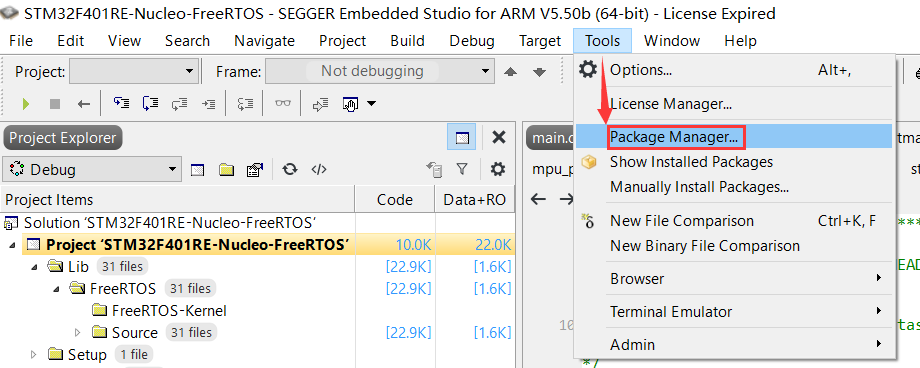Click the code brackets icon in Project Explorer

319,170
